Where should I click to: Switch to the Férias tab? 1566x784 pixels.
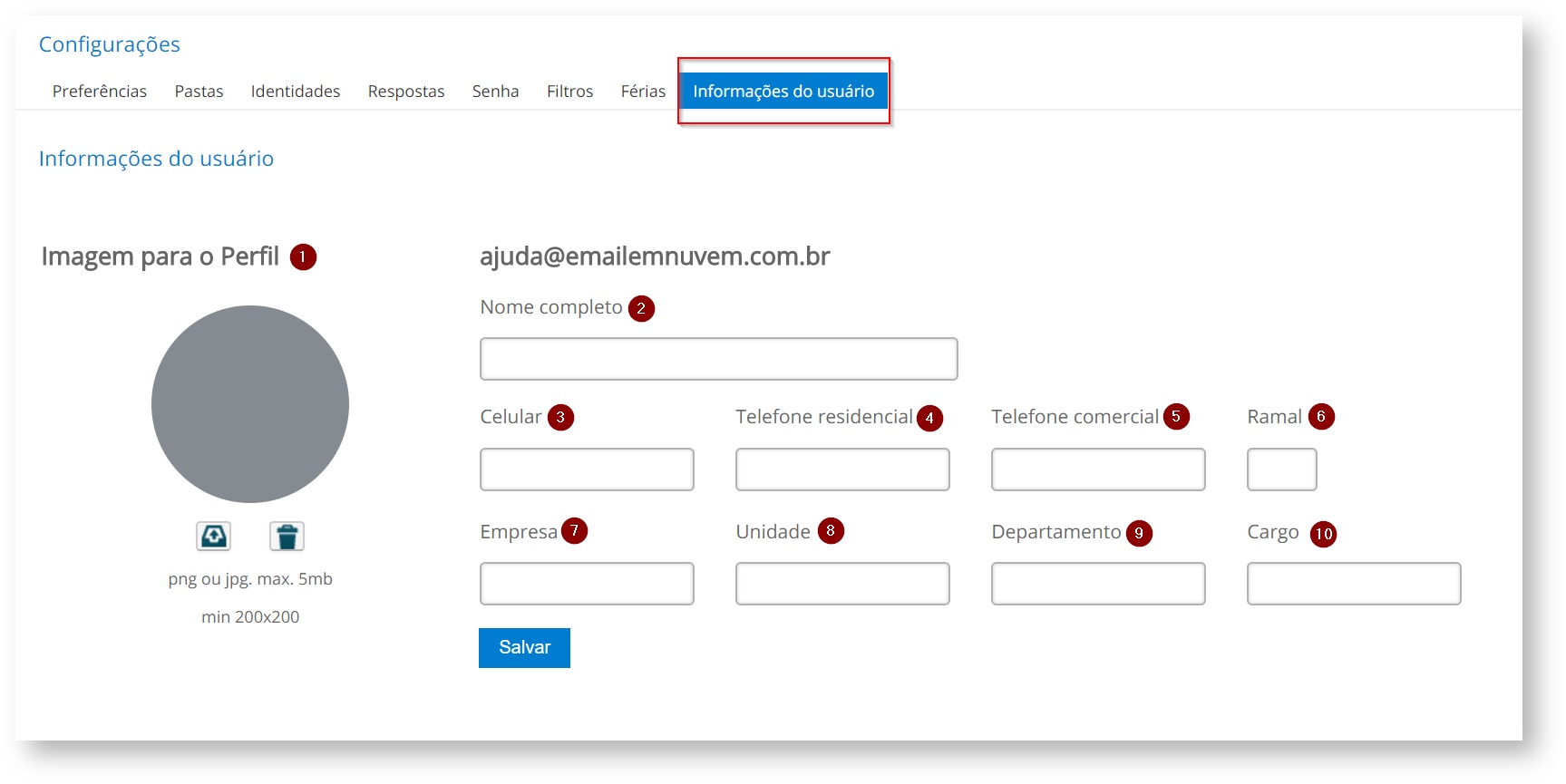643,92
